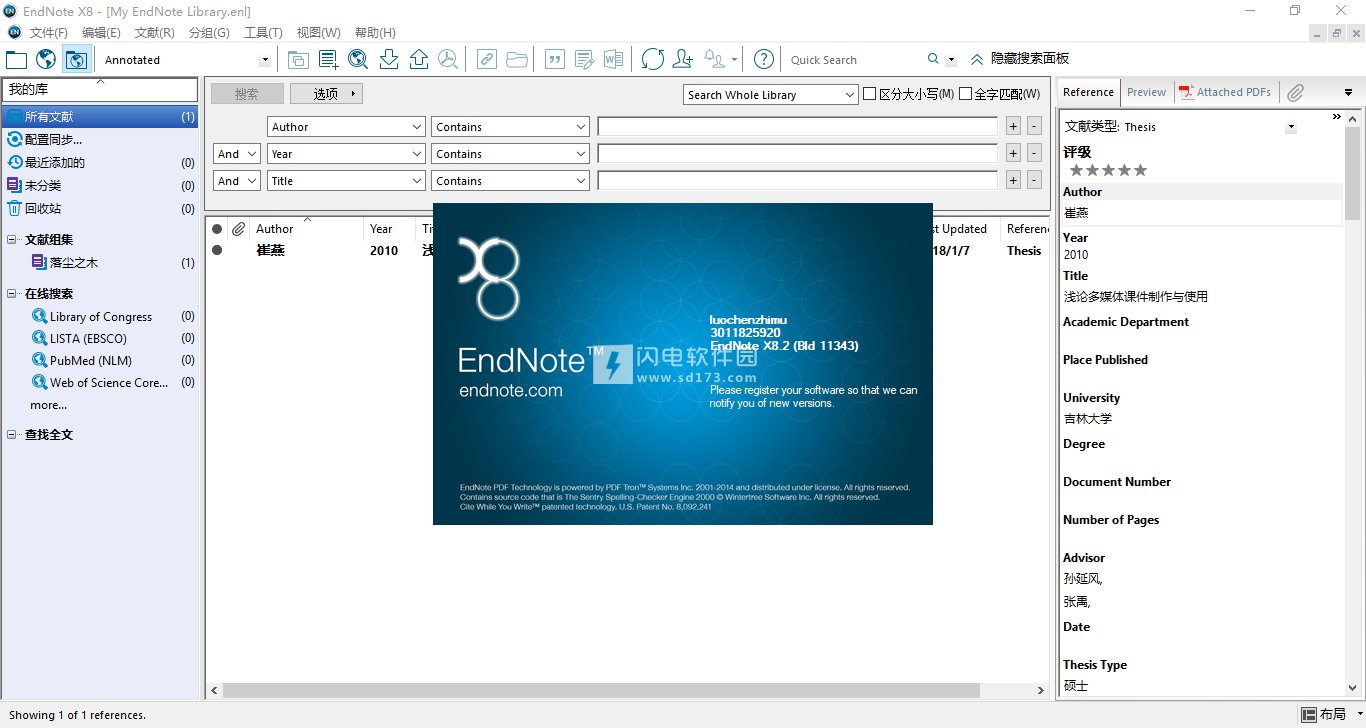The image size is (1366, 728).
Task: Click more... under online search
Action: click(49, 405)
